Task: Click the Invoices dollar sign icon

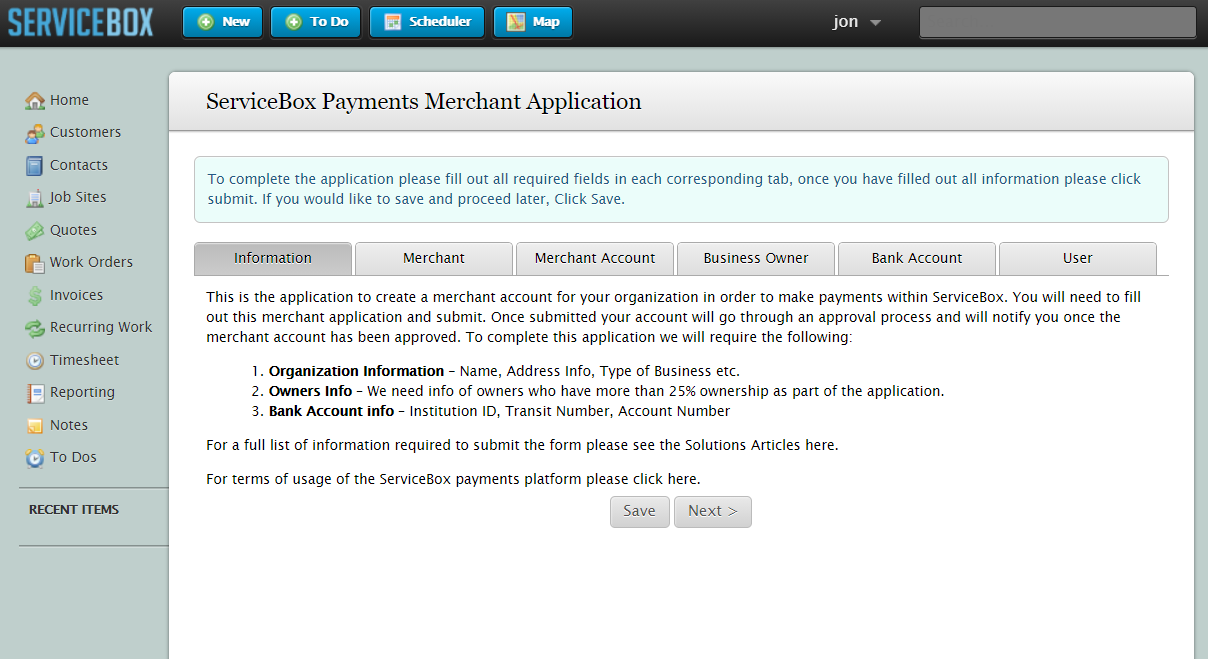Action: click(35, 296)
